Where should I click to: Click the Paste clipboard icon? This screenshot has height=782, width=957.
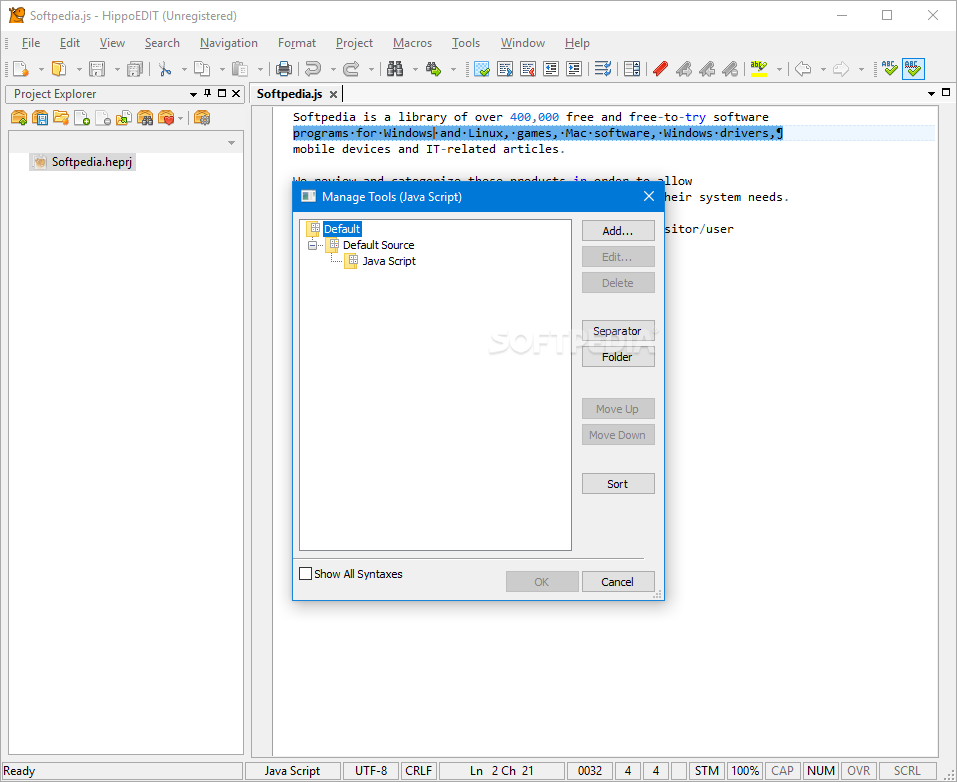click(240, 69)
